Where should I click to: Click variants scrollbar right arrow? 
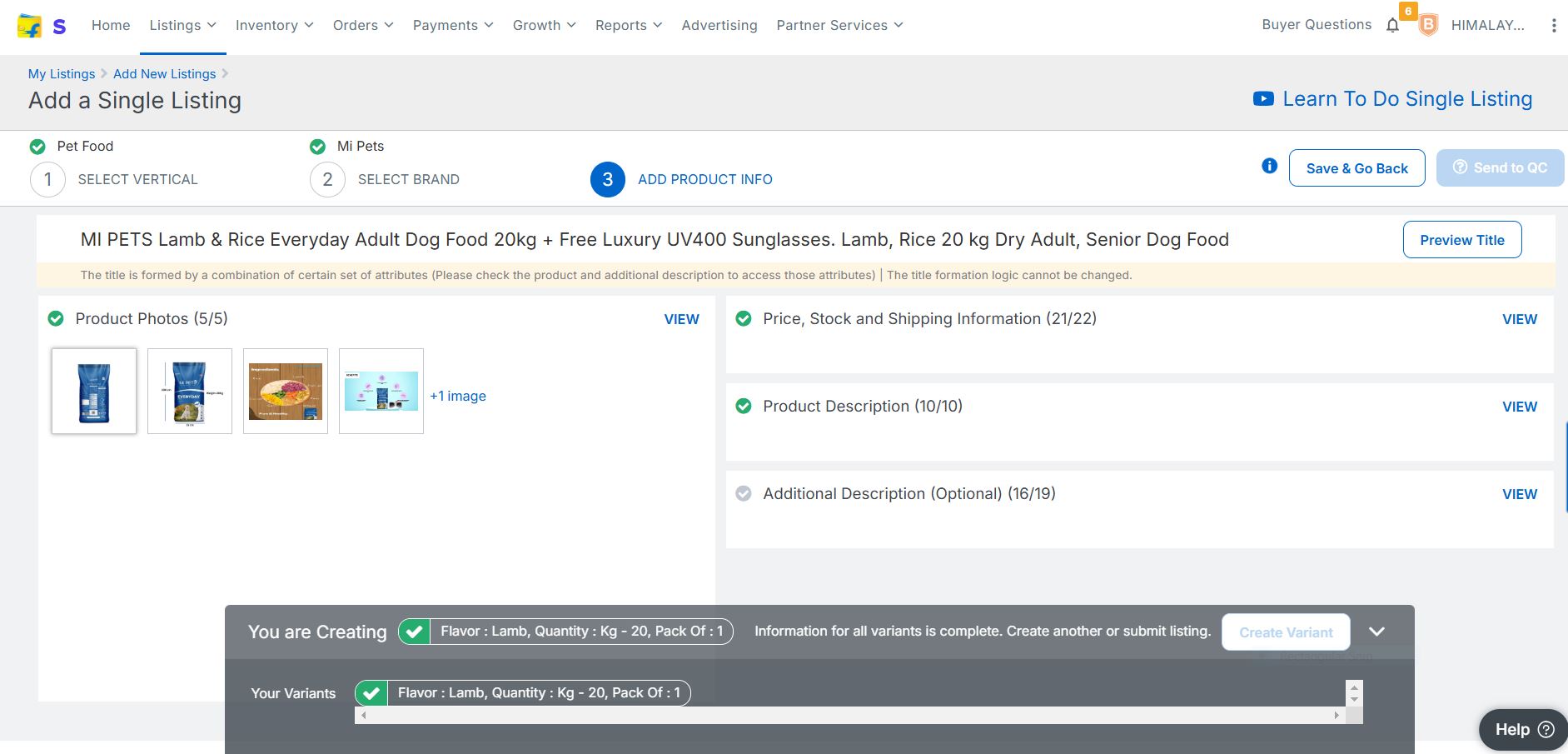click(x=1337, y=715)
